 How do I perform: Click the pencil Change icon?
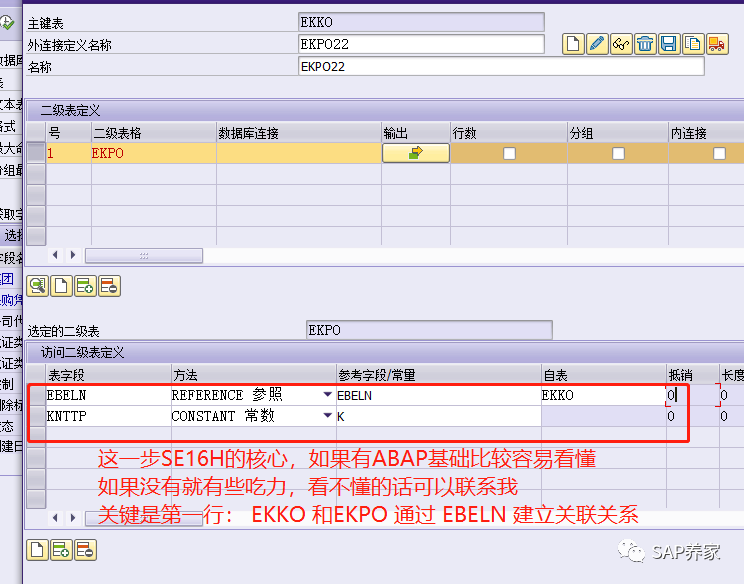(597, 45)
